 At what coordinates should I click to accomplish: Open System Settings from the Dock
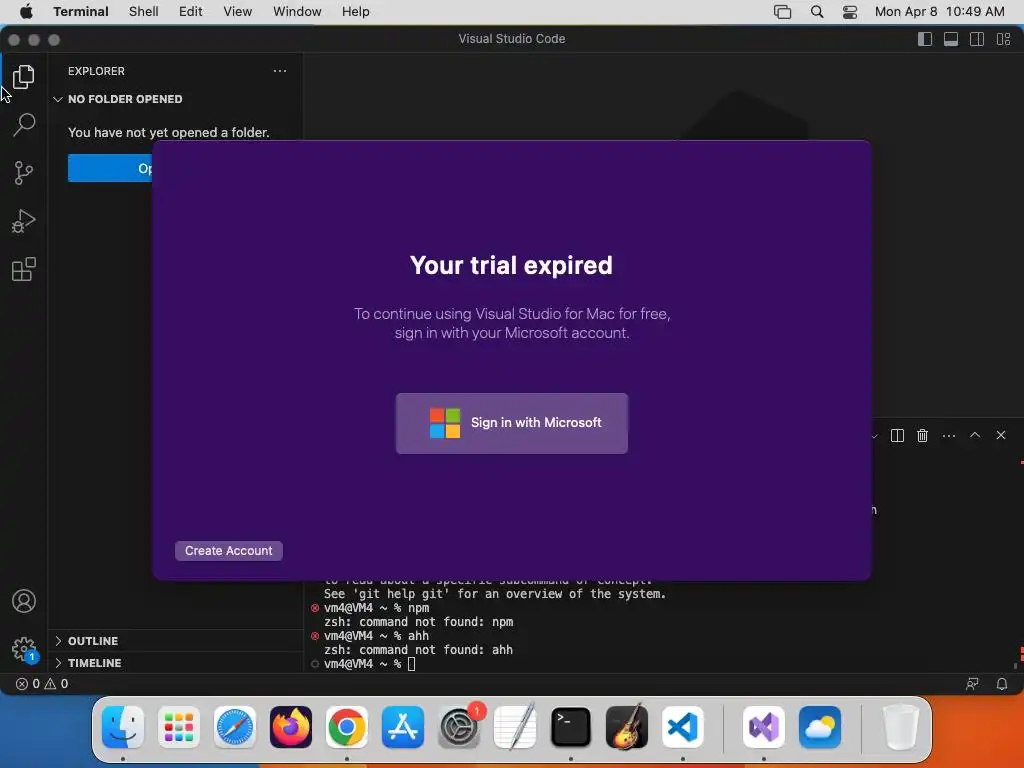coord(459,727)
